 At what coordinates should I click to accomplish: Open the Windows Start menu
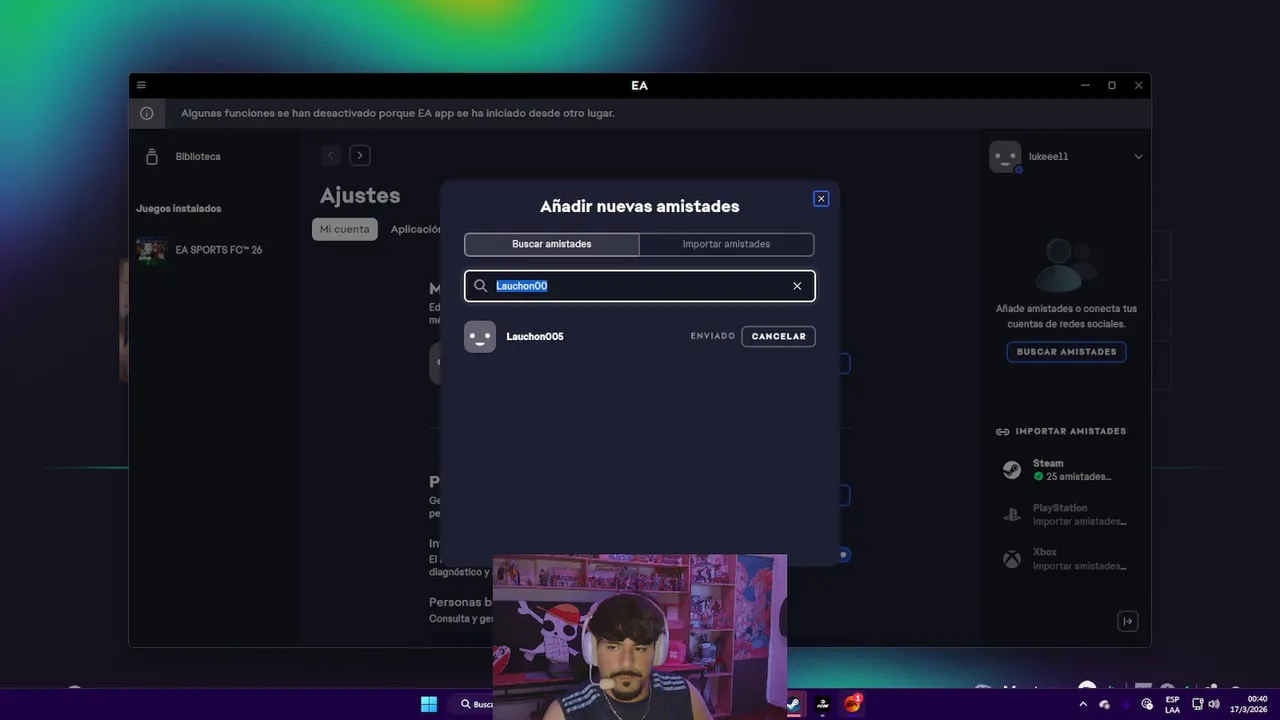[429, 704]
